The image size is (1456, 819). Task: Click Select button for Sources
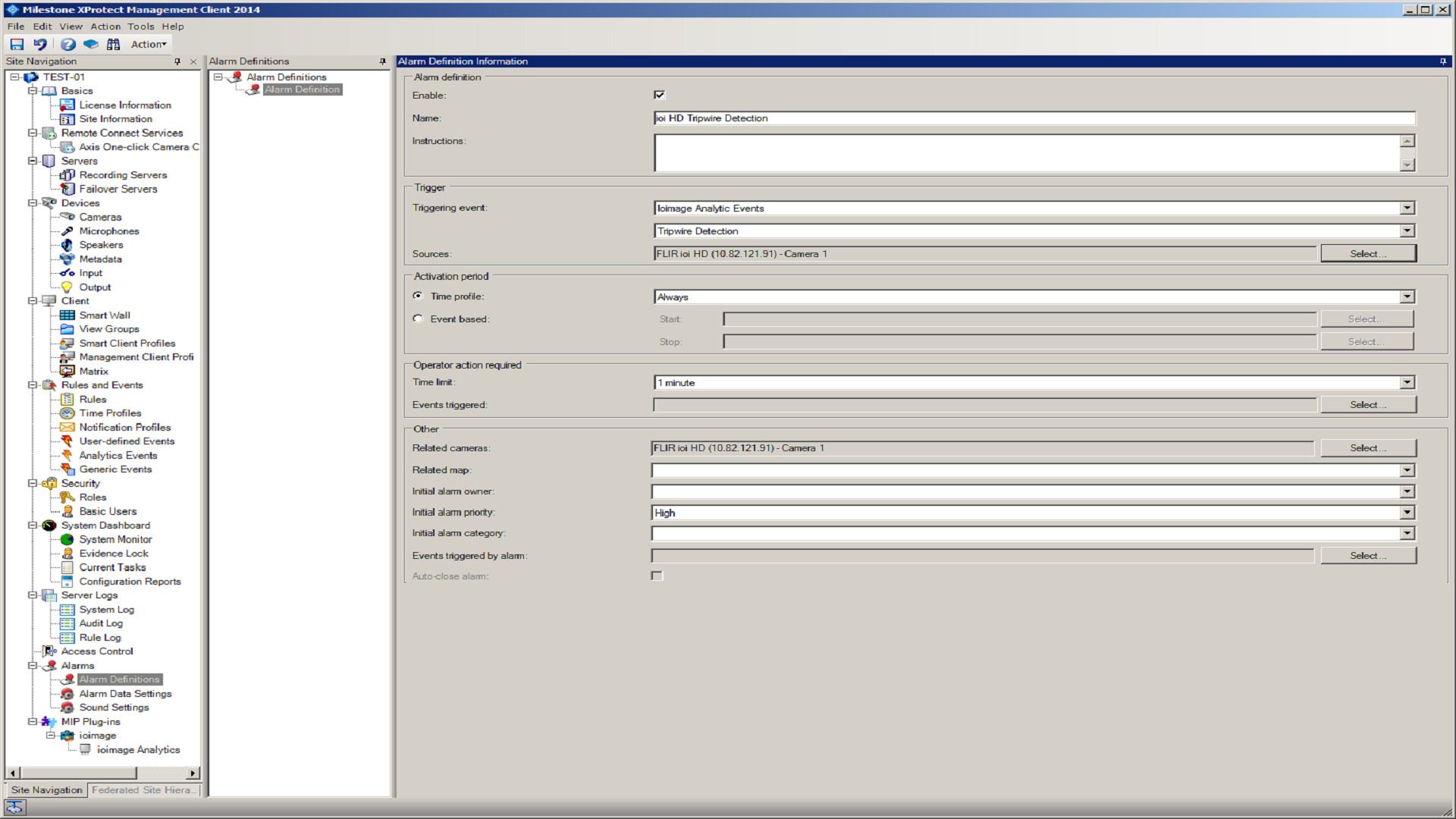(x=1368, y=254)
